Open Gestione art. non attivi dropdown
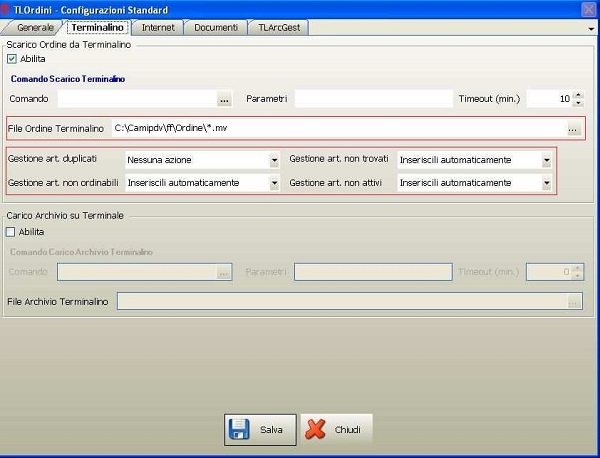 (546, 183)
